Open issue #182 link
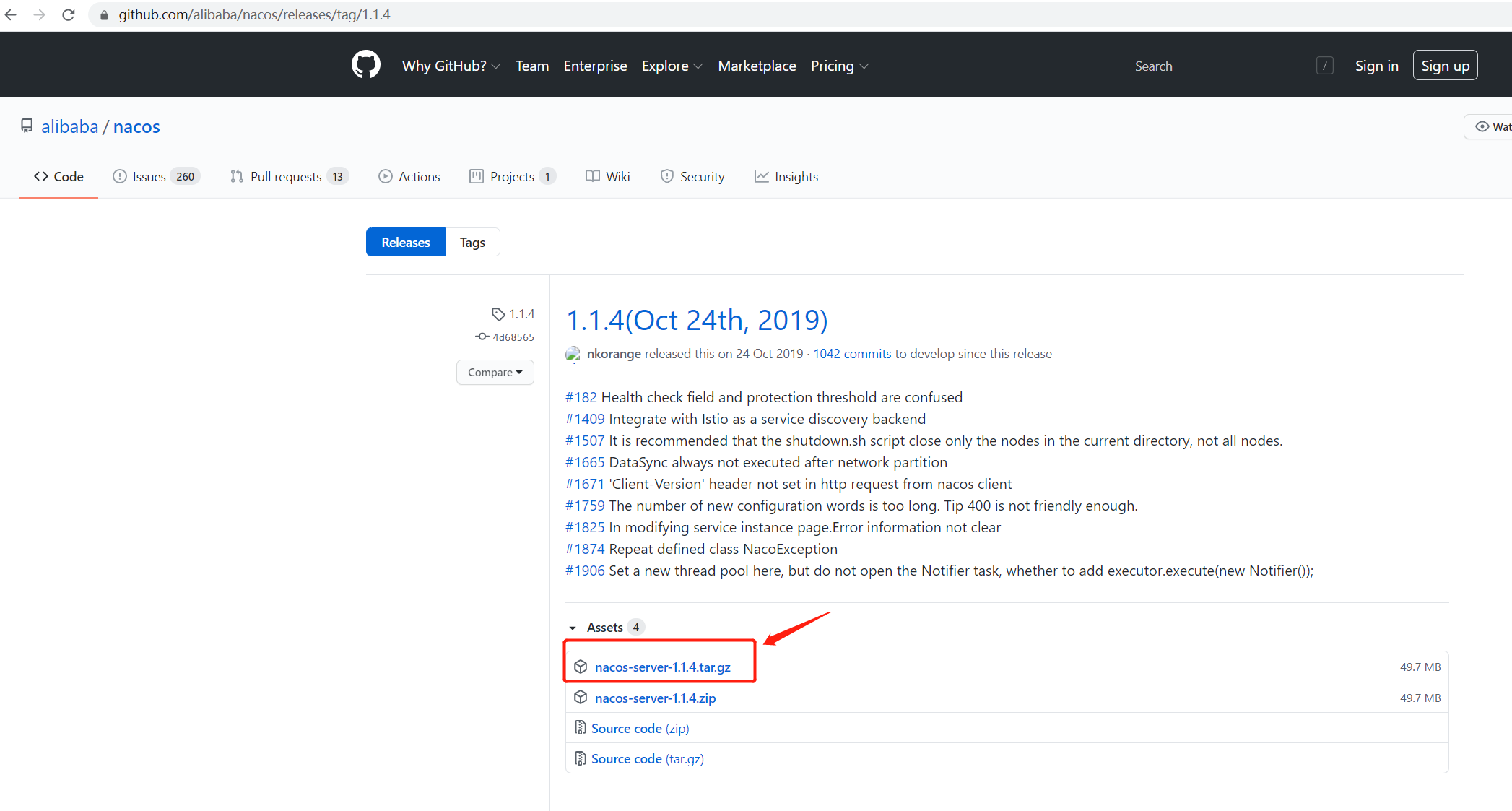 (x=581, y=397)
